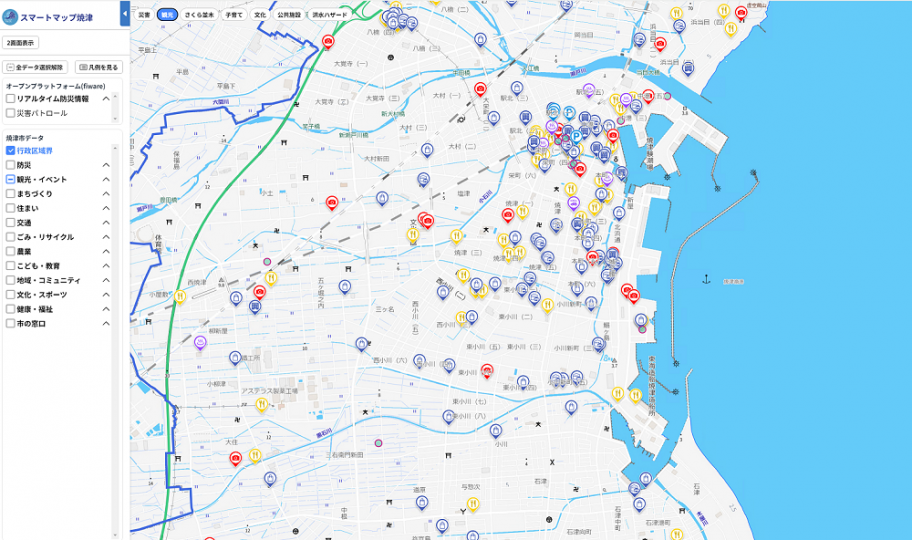Expand the 防災 category chevron
912x540 pixels.
[106, 165]
